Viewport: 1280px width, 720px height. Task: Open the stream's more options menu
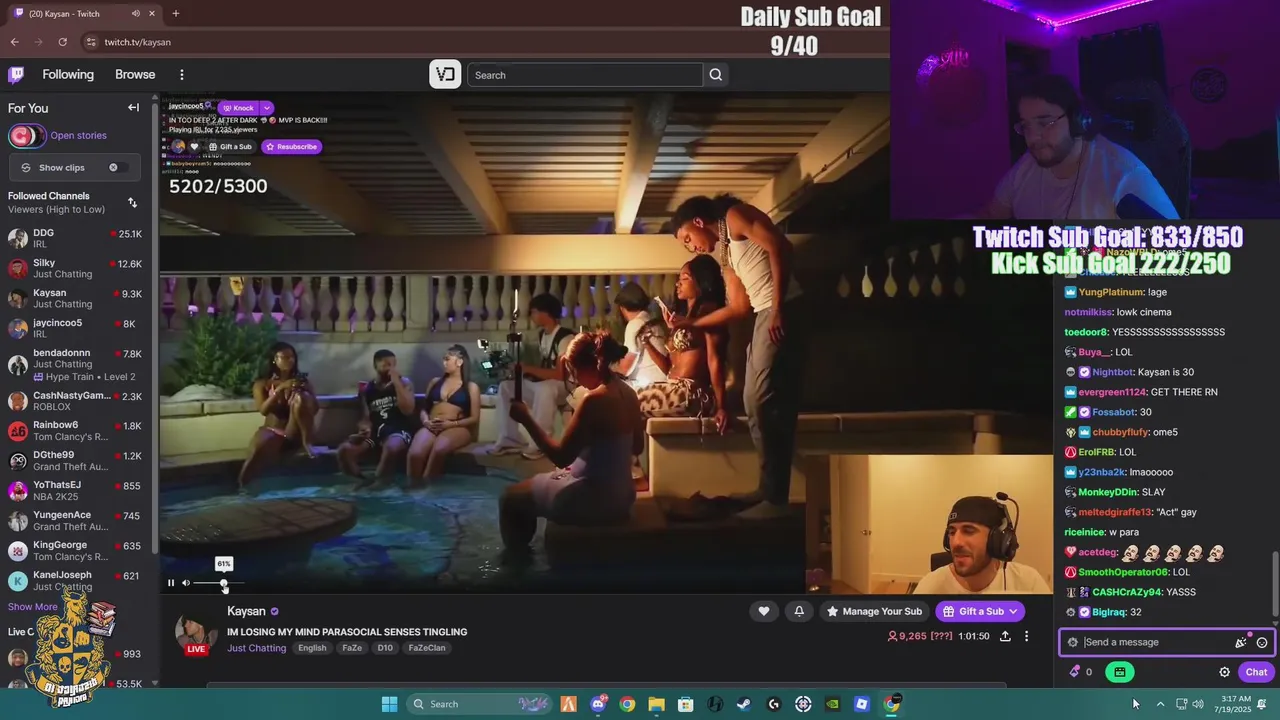[x=1026, y=636]
